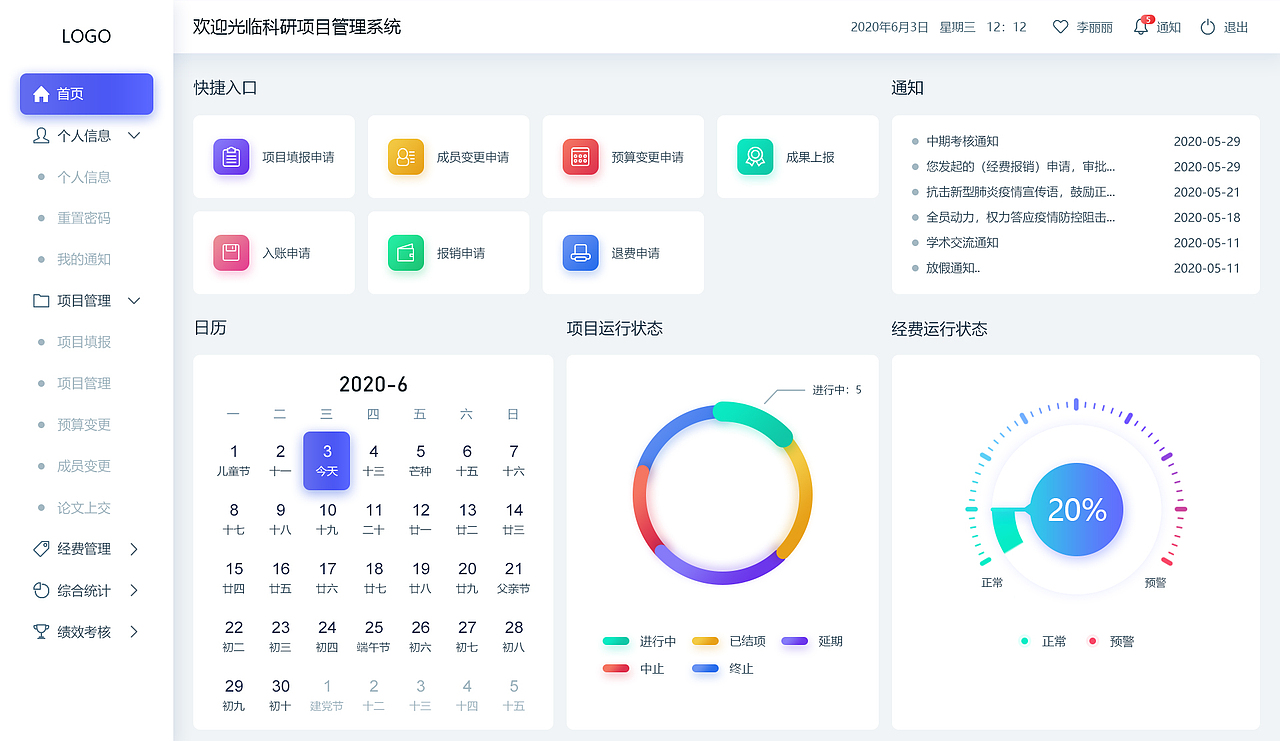
Task: Click the trophy icon beside 绩效考核
Action: pos(41,631)
